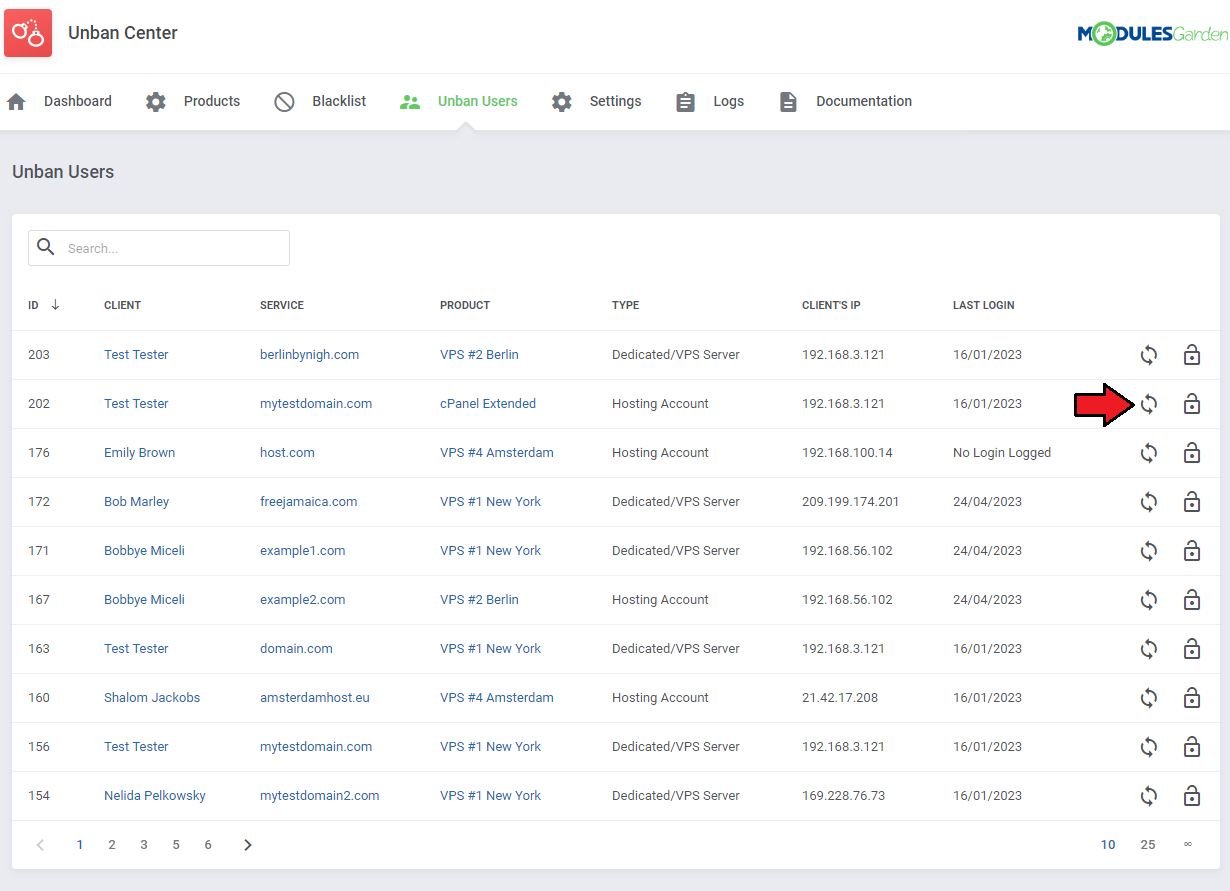Image resolution: width=1230 pixels, height=891 pixels.
Task: Open client Nelida Pelkowsky
Action: tap(155, 796)
